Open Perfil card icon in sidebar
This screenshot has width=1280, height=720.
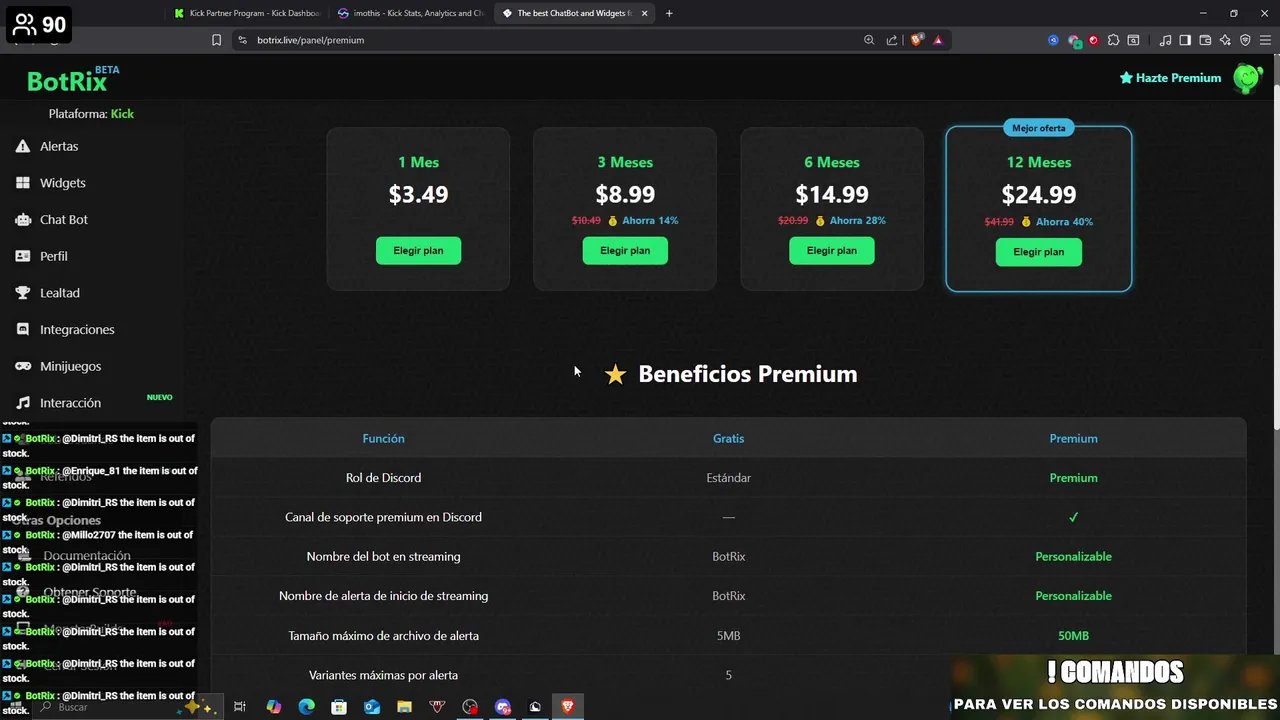22,256
